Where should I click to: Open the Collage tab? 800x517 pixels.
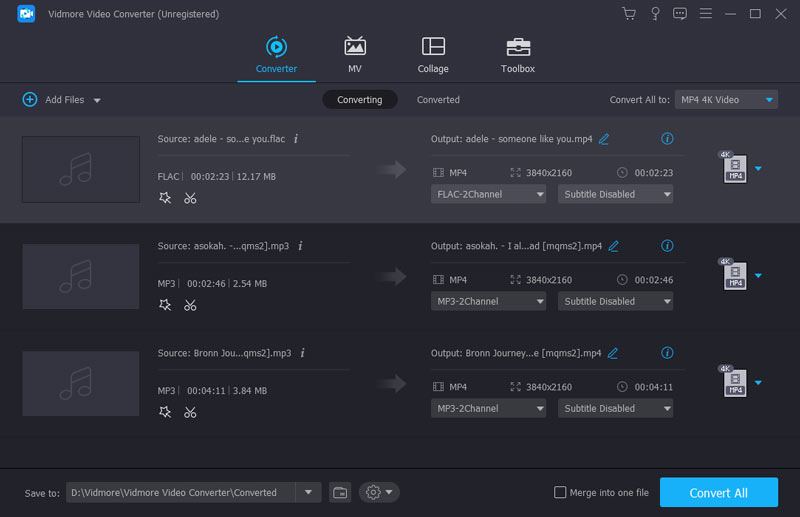point(433,55)
